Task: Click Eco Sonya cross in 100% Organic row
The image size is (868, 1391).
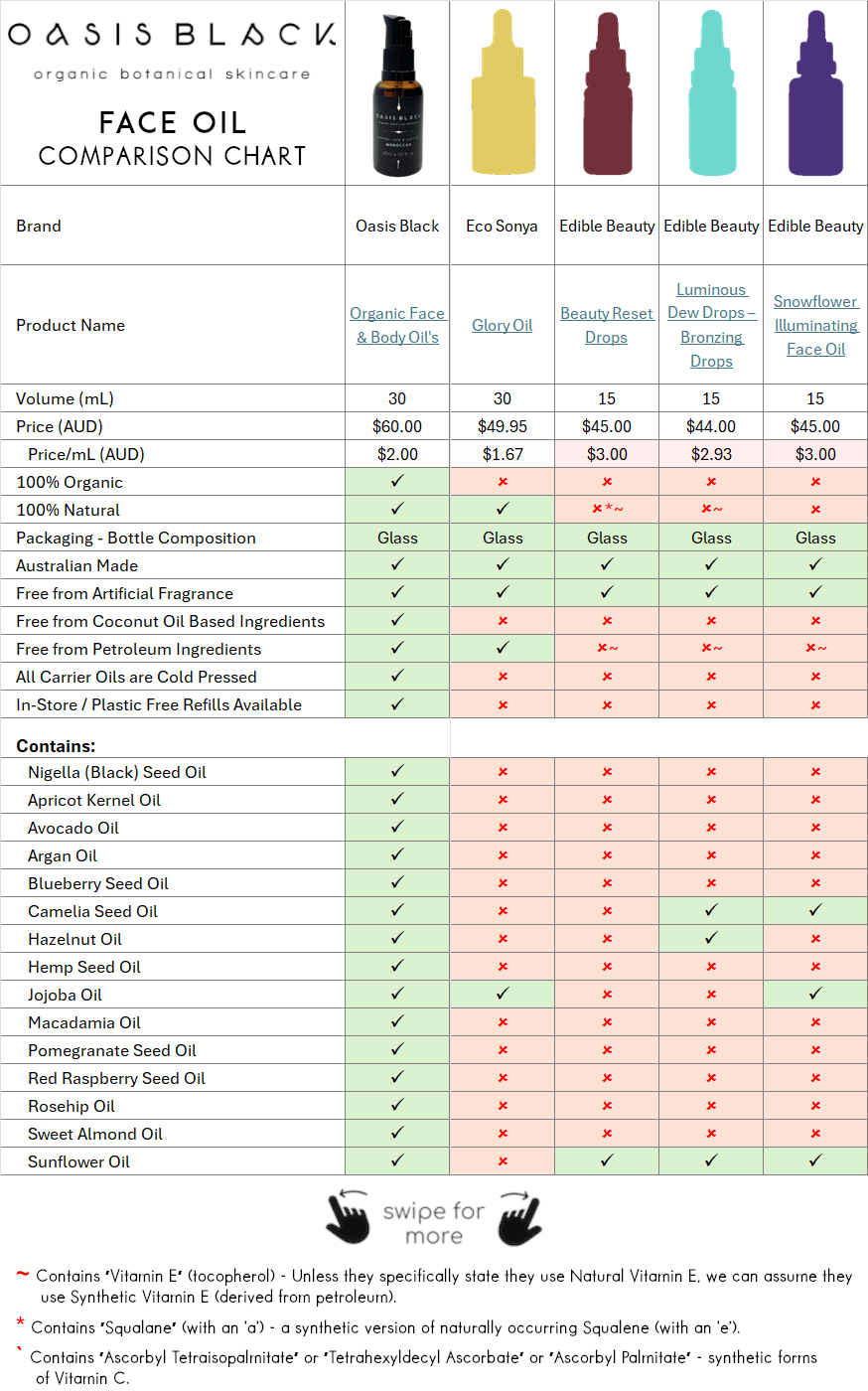Action: pos(503,482)
